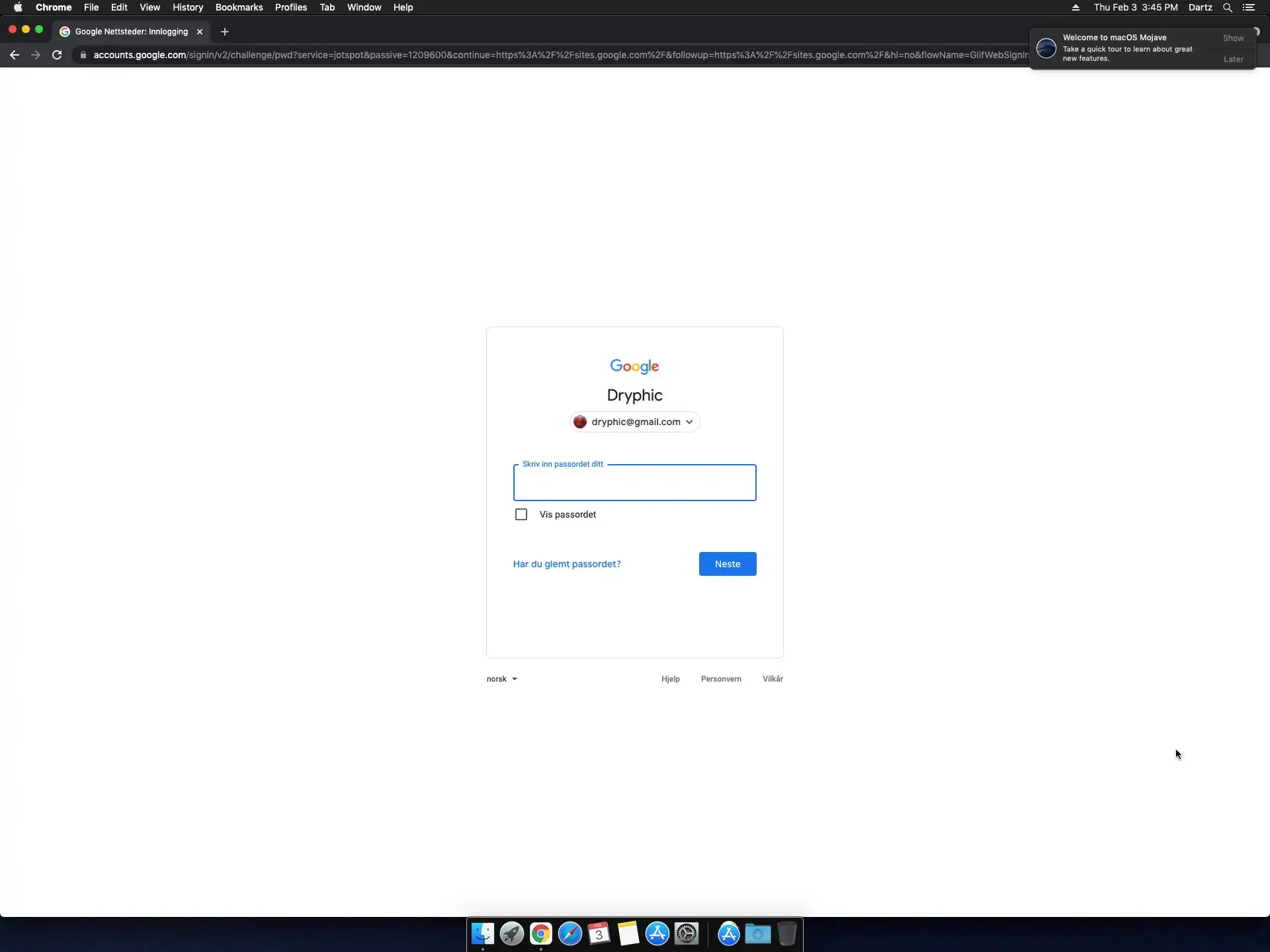Viewport: 1270px width, 952px height.
Task: Click the Neste button
Action: pos(727,564)
